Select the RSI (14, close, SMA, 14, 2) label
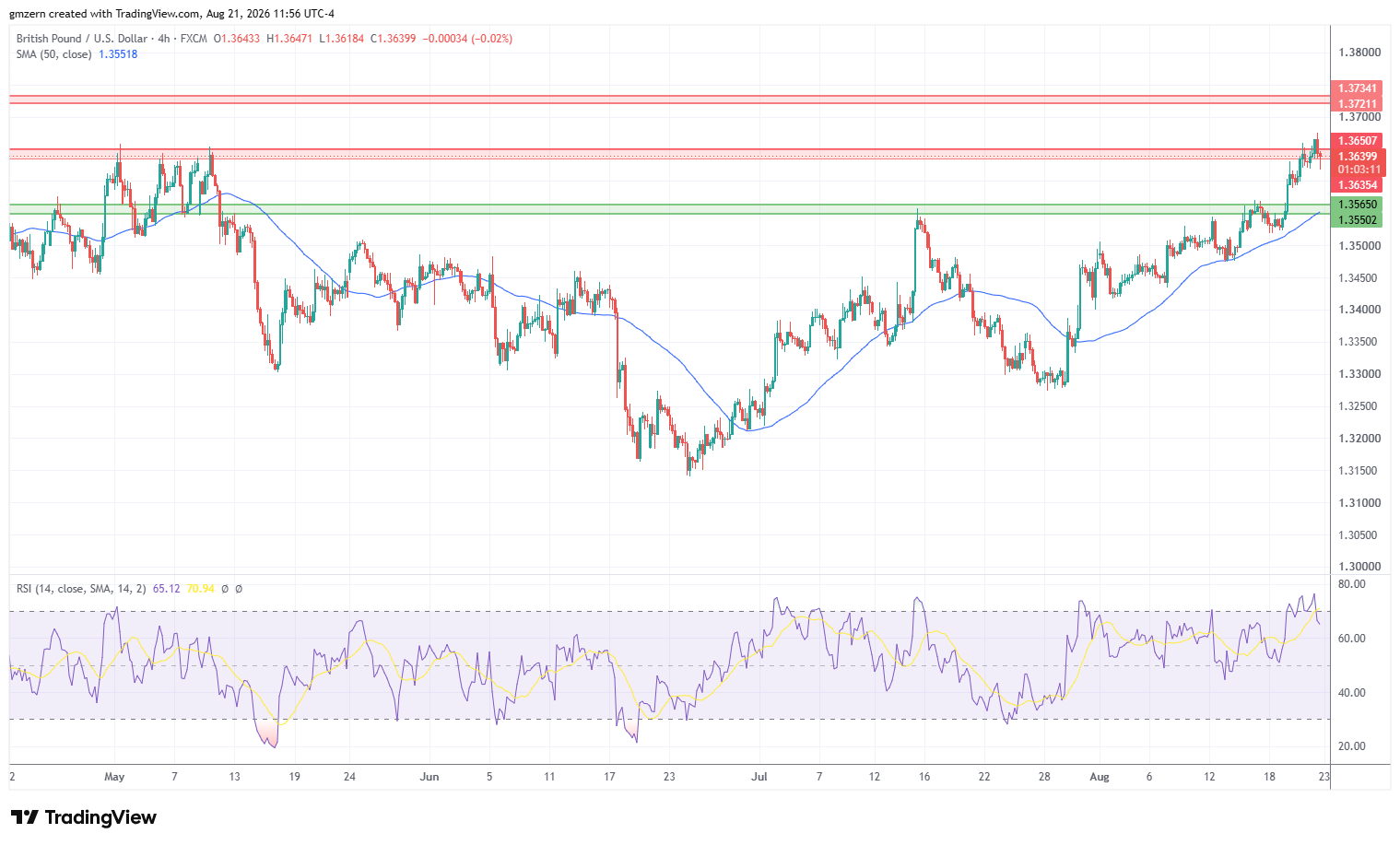 pyautogui.click(x=81, y=588)
